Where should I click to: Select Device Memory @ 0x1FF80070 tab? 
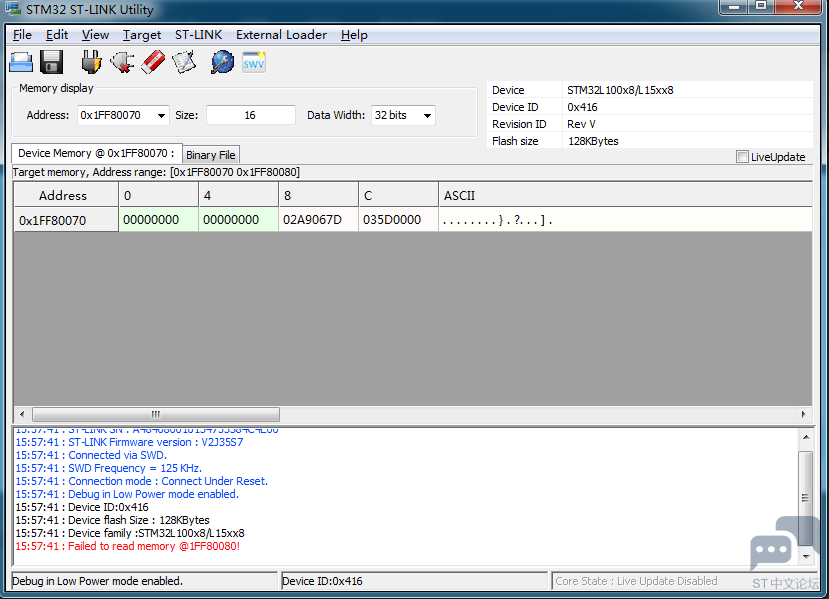pyautogui.click(x=97, y=153)
